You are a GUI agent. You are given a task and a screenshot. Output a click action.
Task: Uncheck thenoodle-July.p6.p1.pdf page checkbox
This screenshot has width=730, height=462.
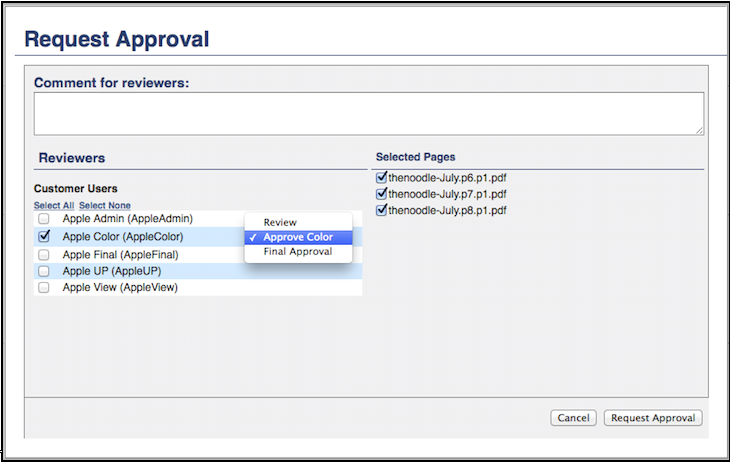point(381,178)
